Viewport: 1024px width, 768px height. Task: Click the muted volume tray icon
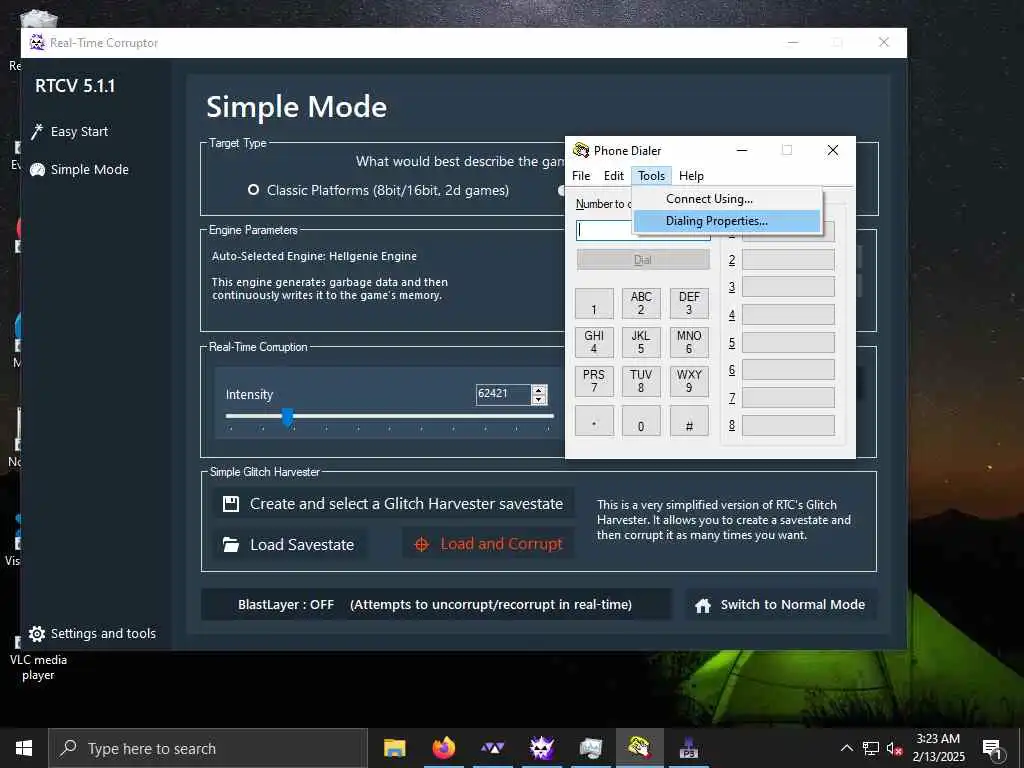point(894,748)
